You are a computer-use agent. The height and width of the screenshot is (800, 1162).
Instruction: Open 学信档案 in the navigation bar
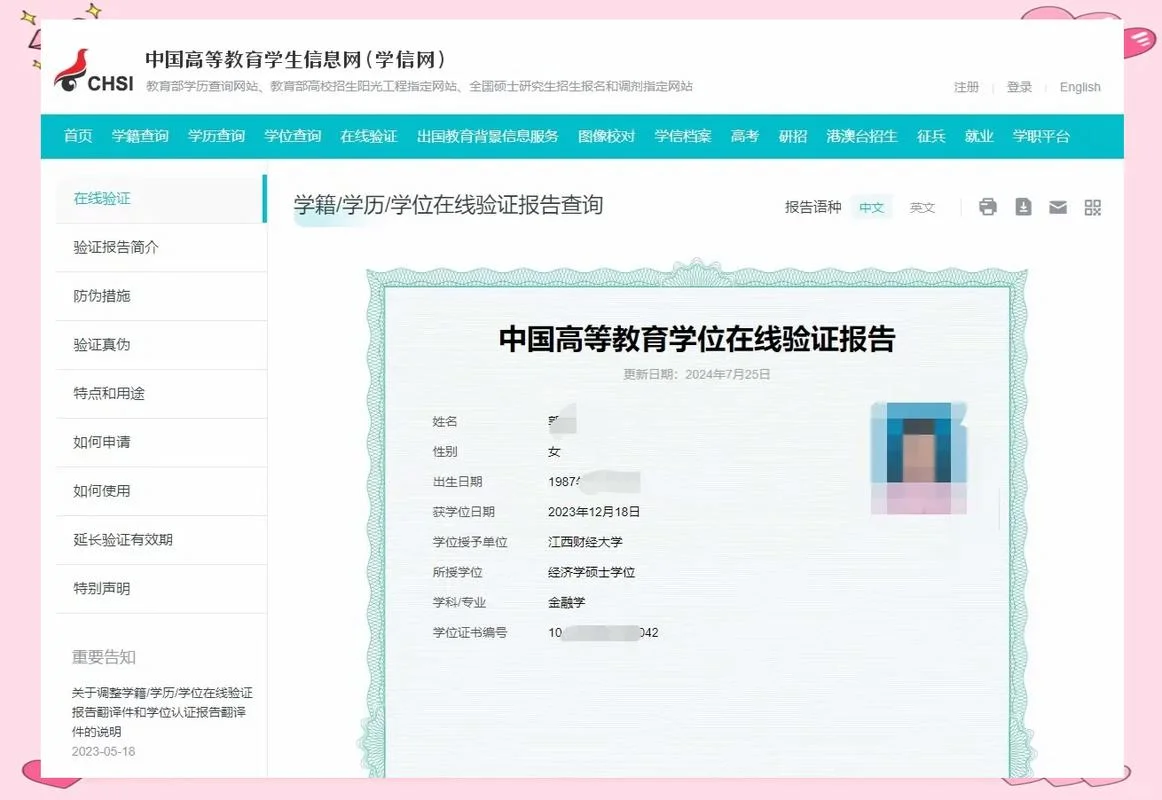(683, 136)
